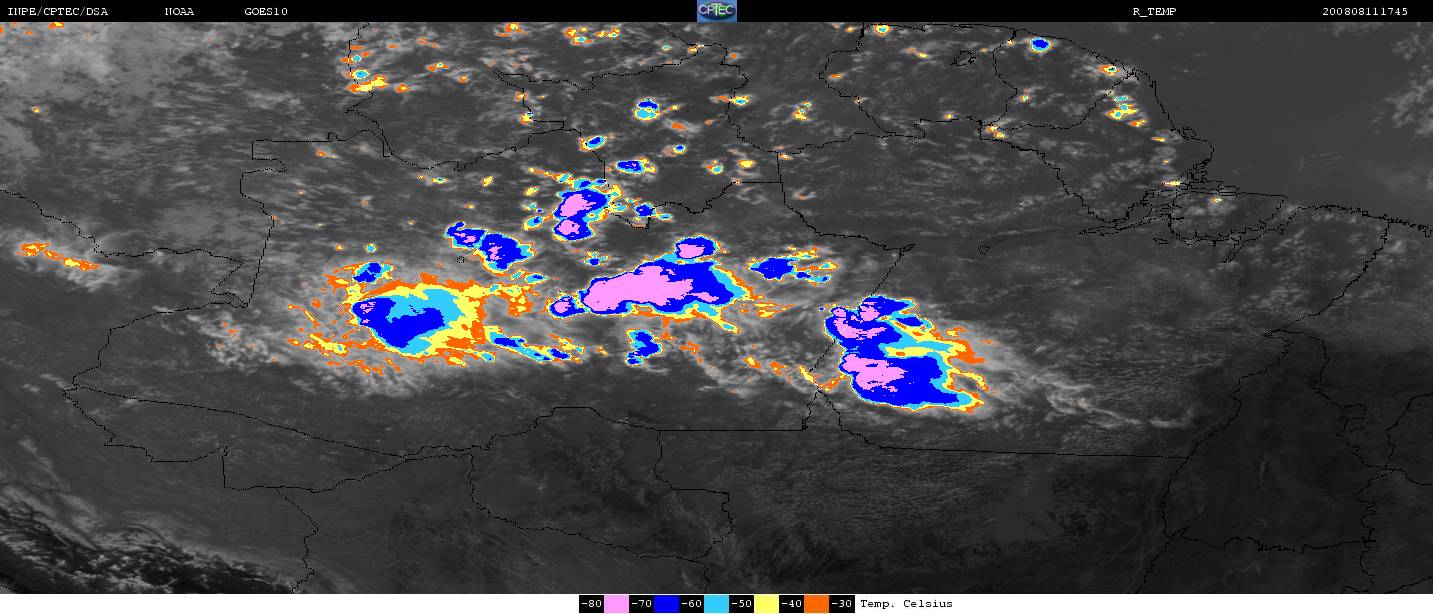The width and height of the screenshot is (1433, 614).
Task: Click the GOES10 satellite label
Action: pyautogui.click(x=266, y=12)
